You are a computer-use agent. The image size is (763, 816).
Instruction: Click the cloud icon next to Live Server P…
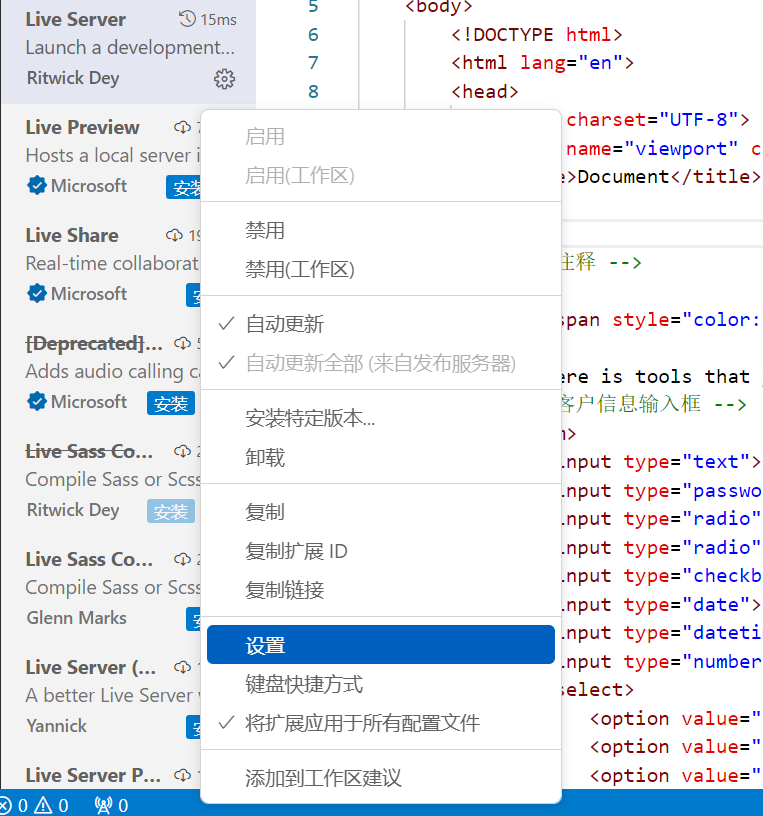tap(183, 775)
